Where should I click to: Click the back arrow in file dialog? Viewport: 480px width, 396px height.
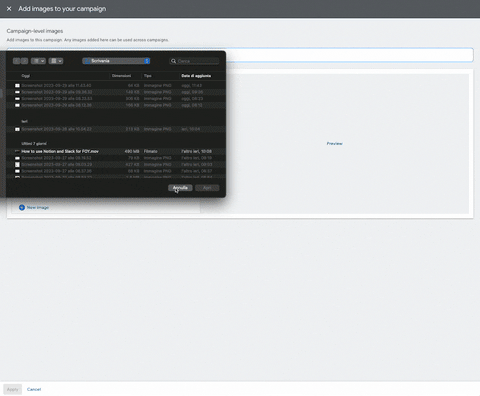(x=16, y=61)
